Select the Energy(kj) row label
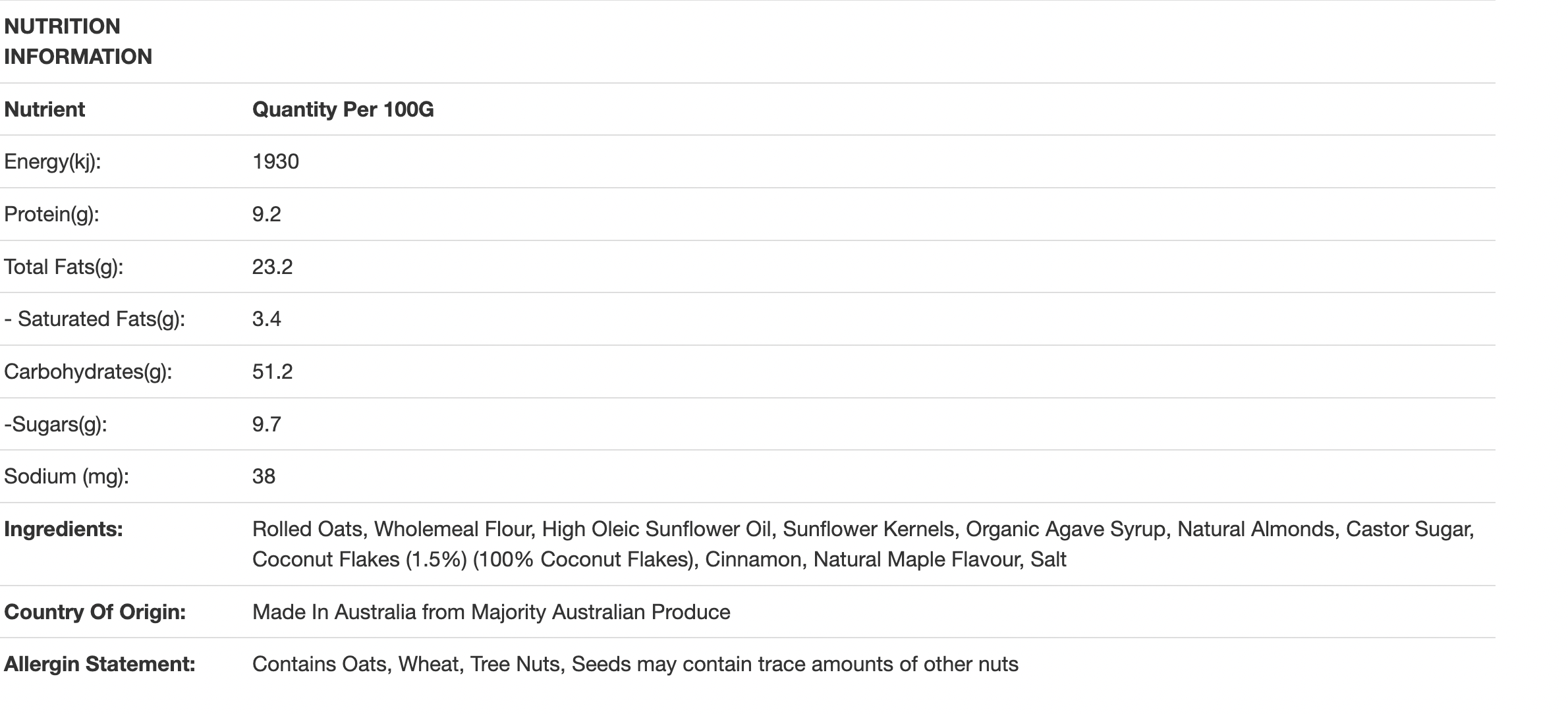The width and height of the screenshot is (1568, 714). 53,162
